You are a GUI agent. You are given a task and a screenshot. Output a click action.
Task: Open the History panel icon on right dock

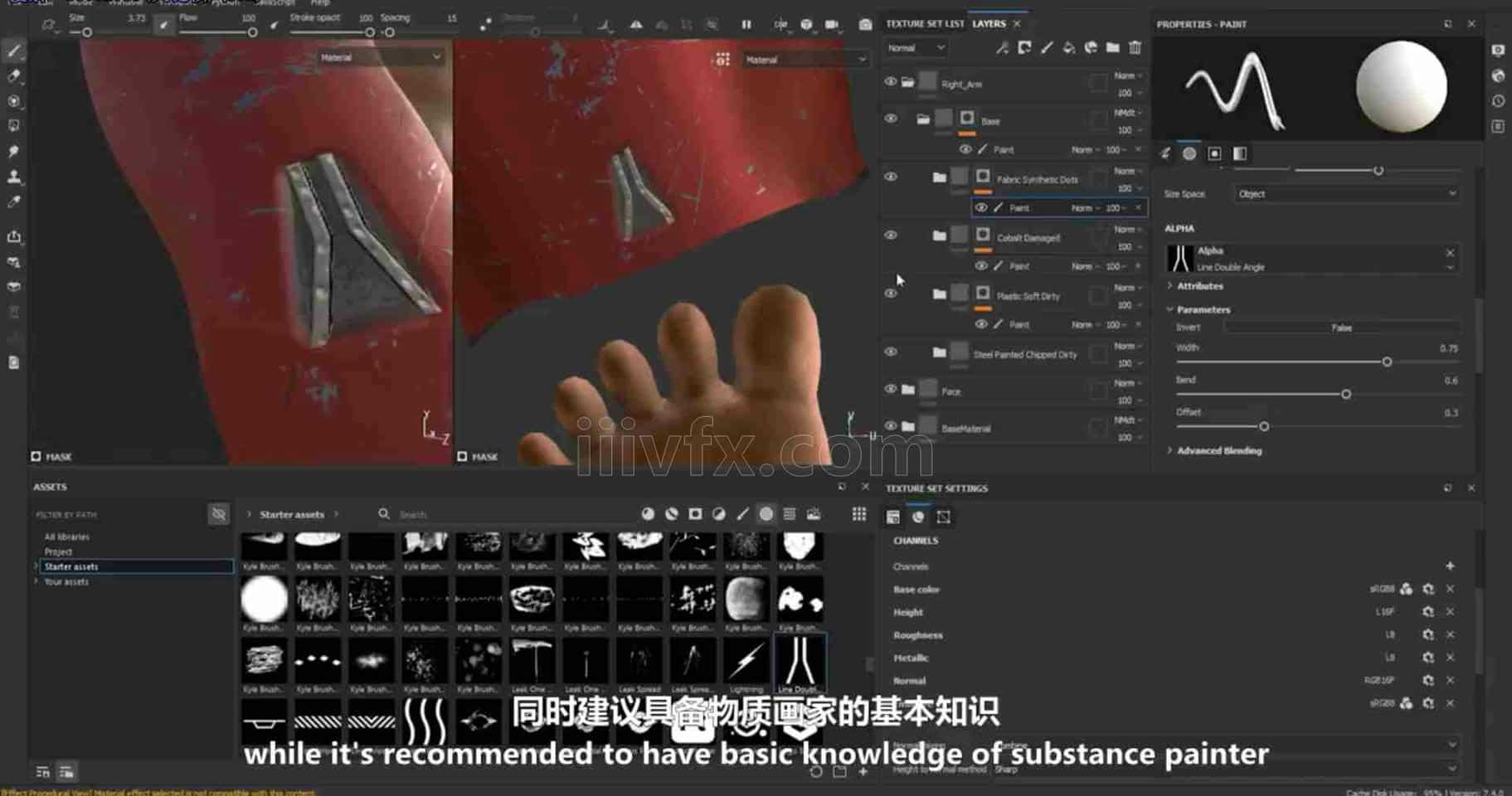[1498, 101]
